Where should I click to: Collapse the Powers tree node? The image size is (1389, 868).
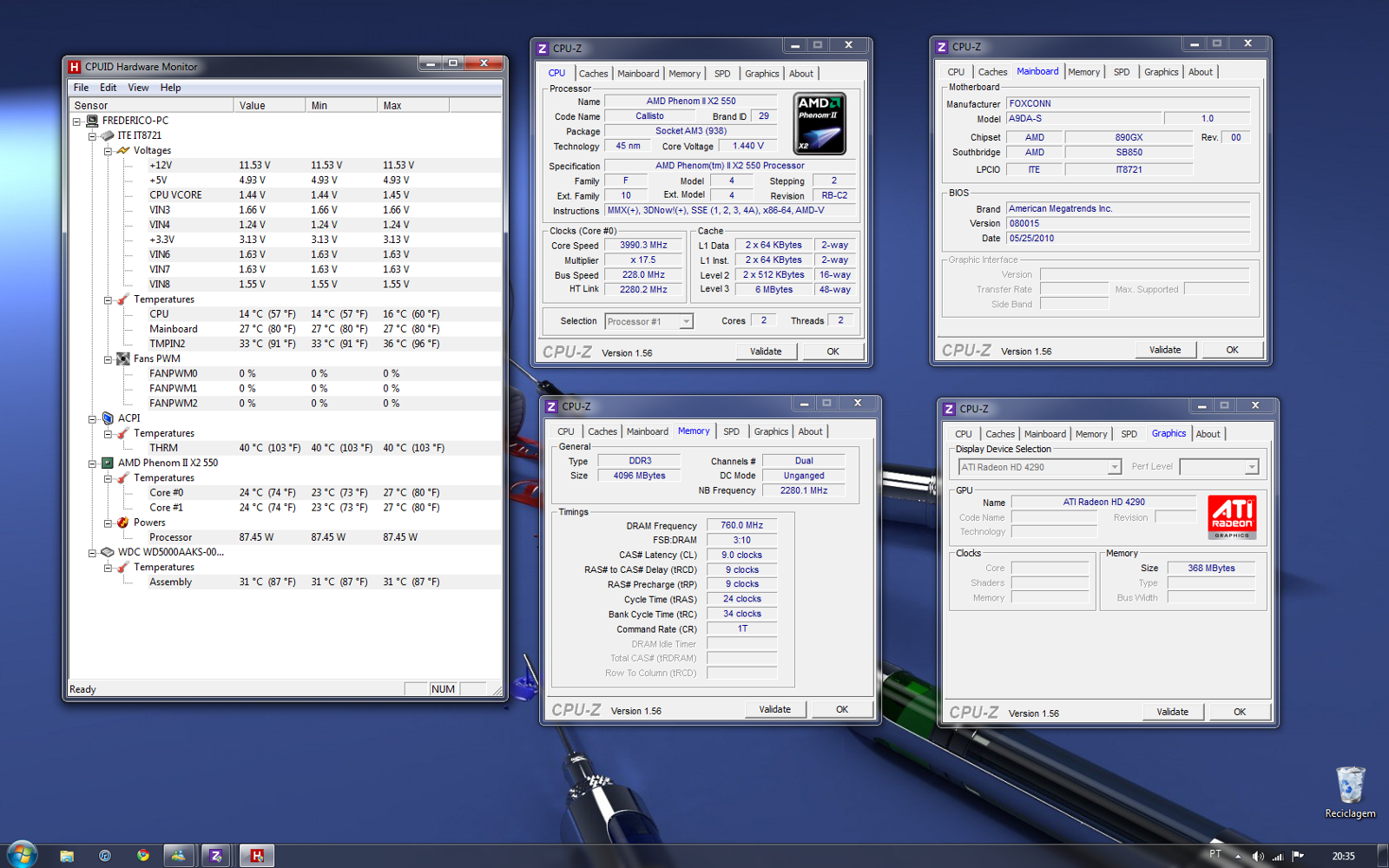[108, 523]
